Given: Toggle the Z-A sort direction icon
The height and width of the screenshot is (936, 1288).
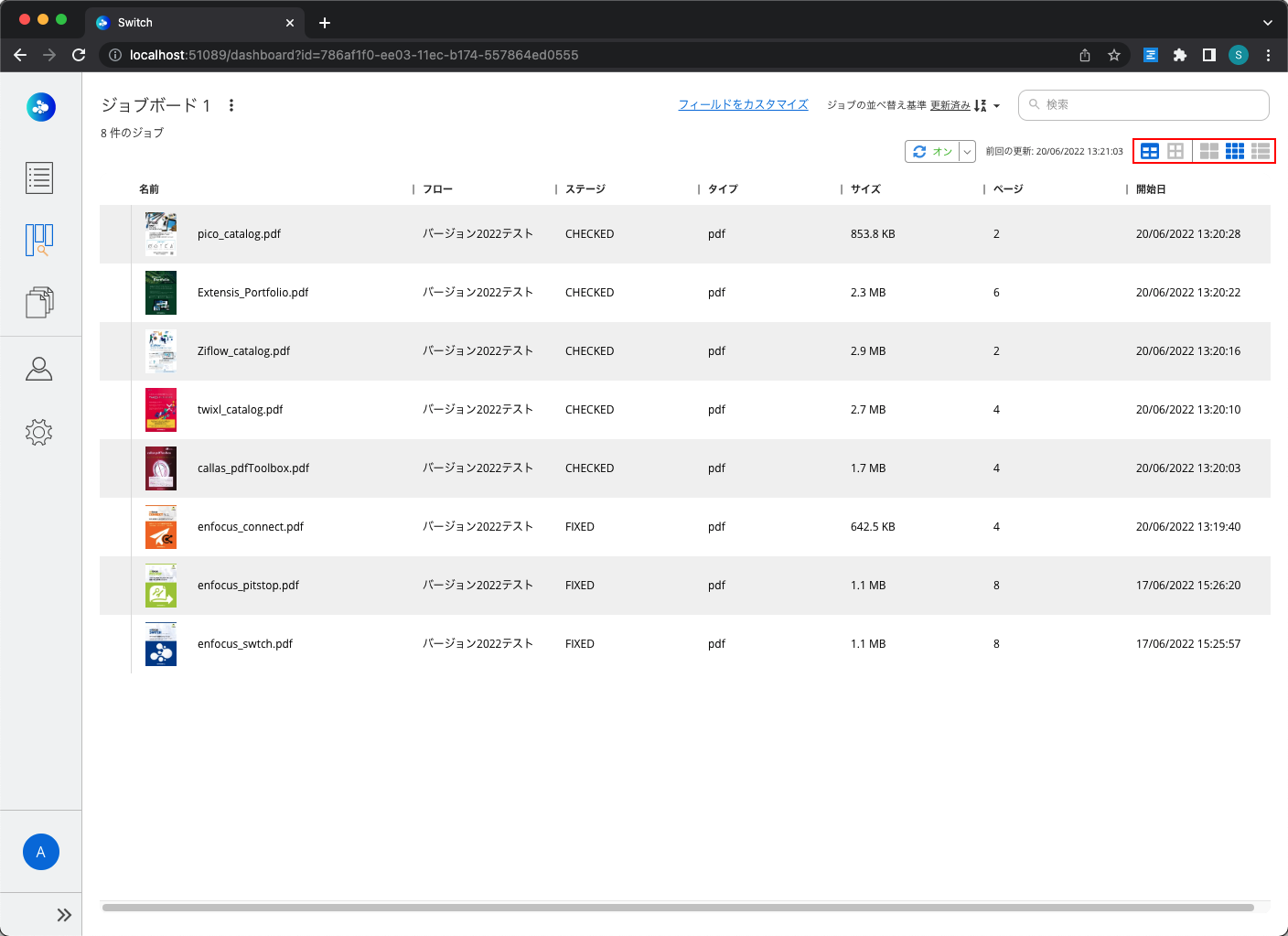Looking at the screenshot, I should 981,105.
